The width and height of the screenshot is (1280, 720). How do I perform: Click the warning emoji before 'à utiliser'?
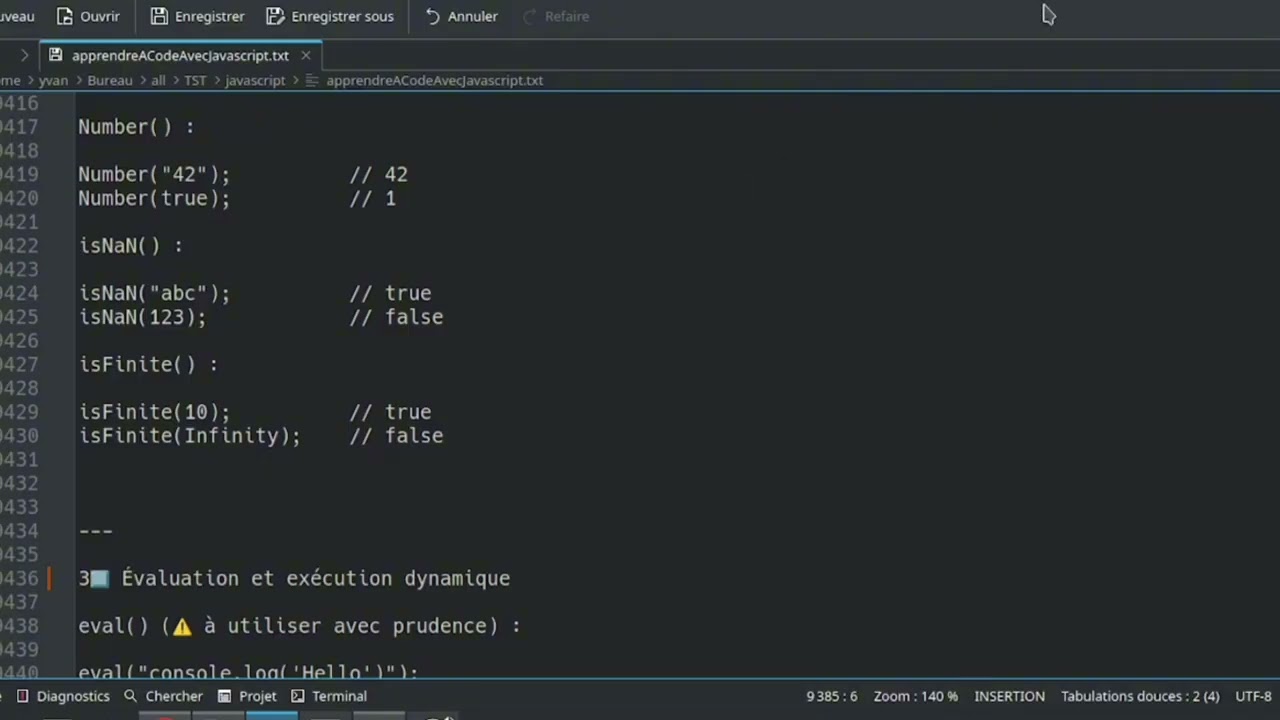[x=182, y=627]
